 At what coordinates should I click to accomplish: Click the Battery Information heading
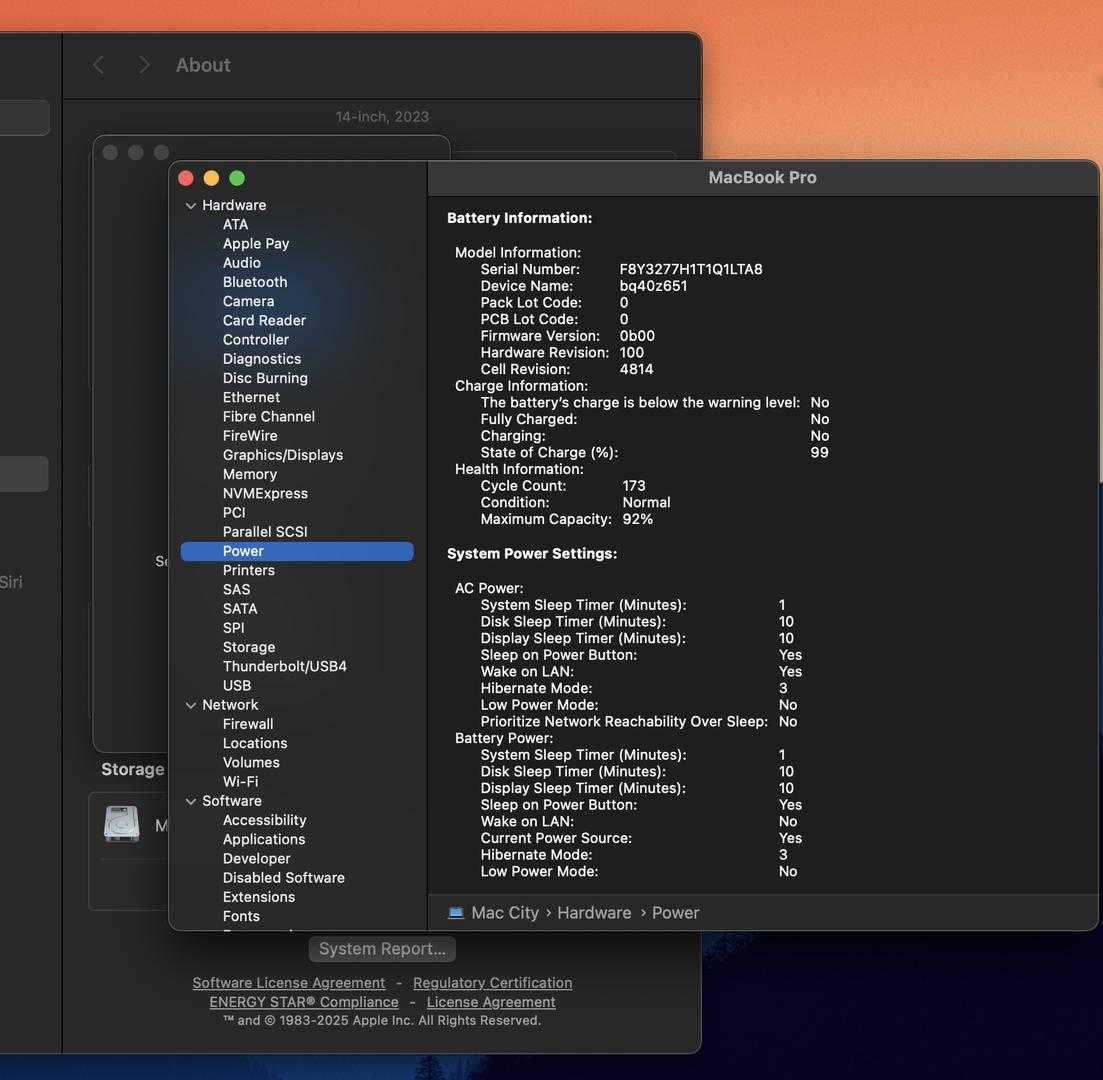click(x=519, y=218)
